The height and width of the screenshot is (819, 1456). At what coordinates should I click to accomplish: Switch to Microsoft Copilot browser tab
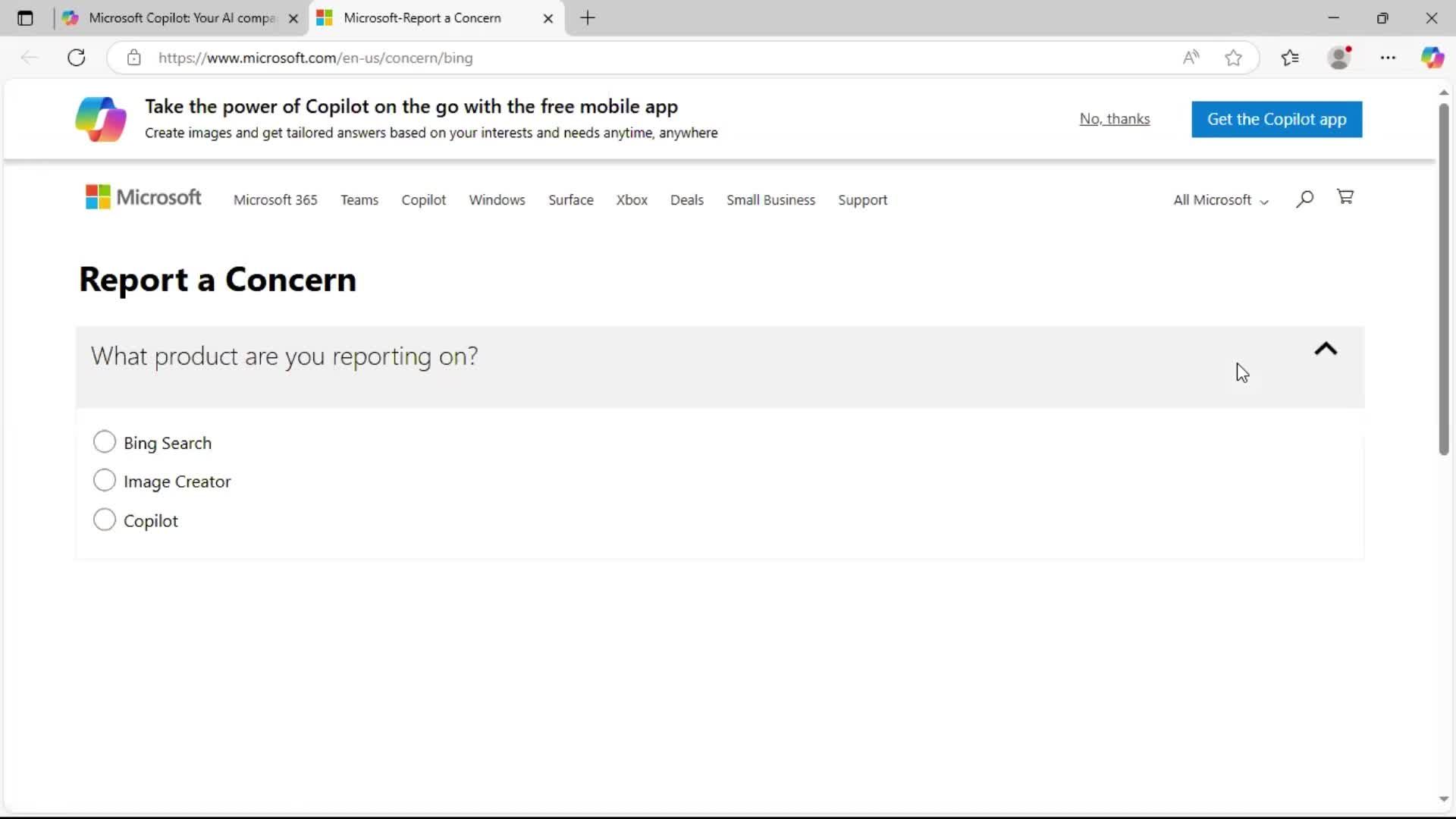(182, 18)
